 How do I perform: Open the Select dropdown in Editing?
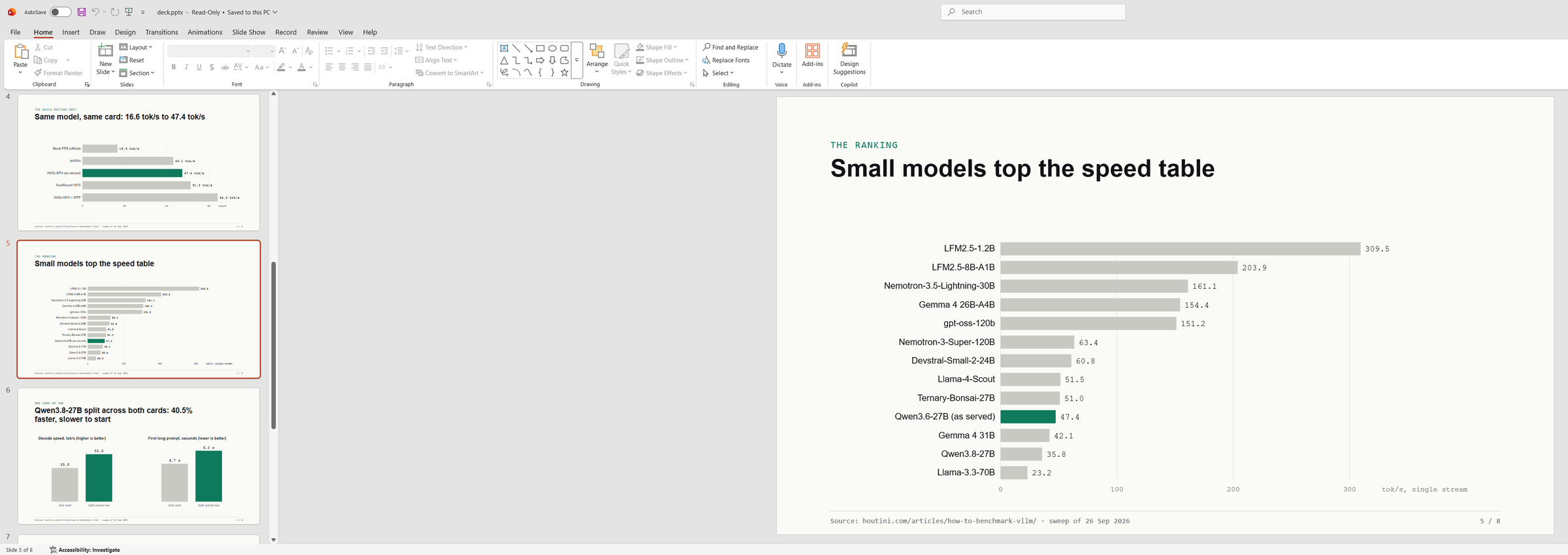click(718, 73)
